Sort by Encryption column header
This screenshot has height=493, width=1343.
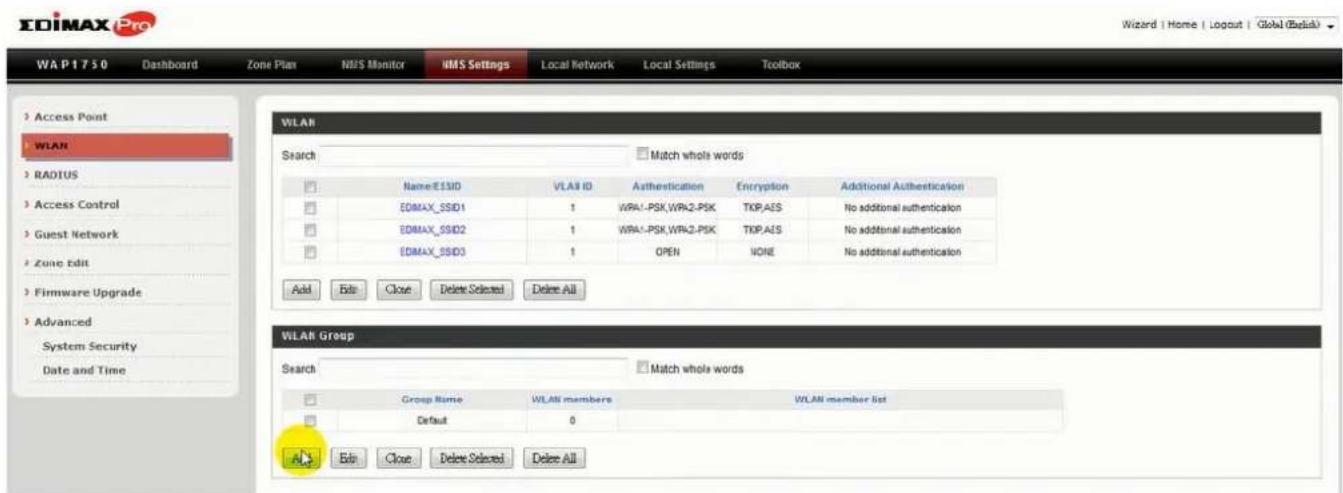763,186
